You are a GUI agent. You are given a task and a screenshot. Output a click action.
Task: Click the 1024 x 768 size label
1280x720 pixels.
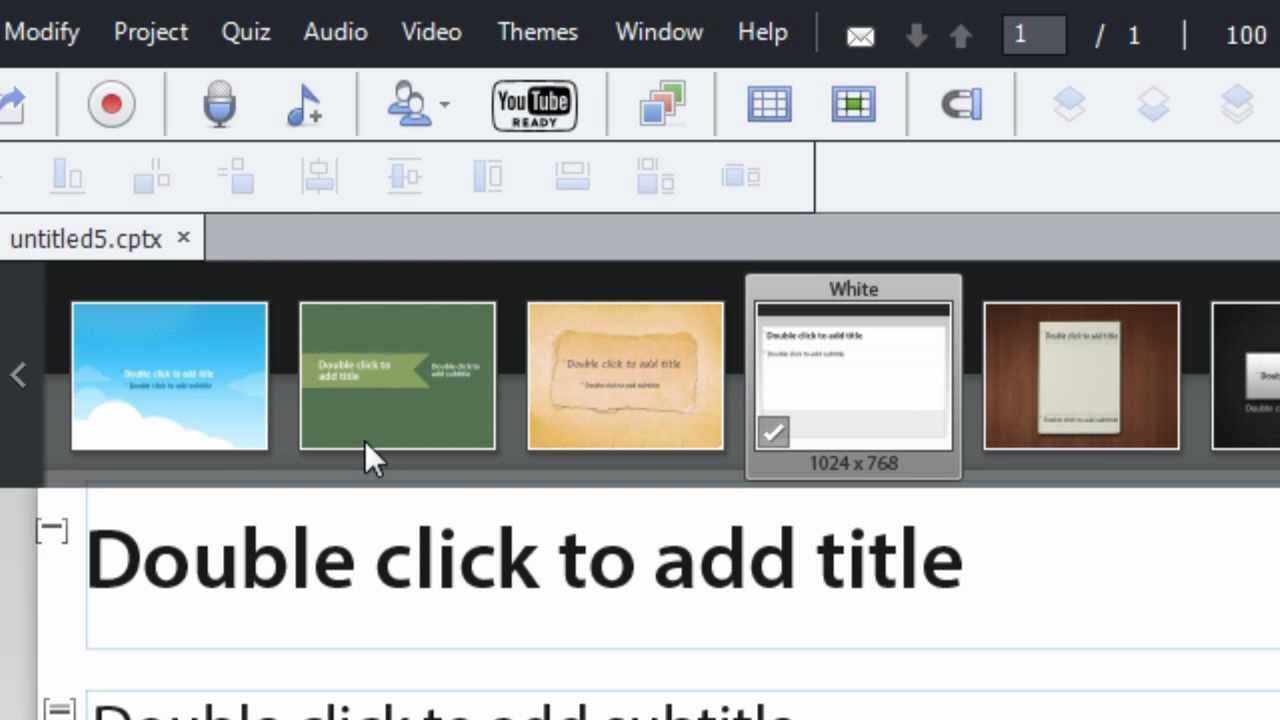pyautogui.click(x=854, y=463)
